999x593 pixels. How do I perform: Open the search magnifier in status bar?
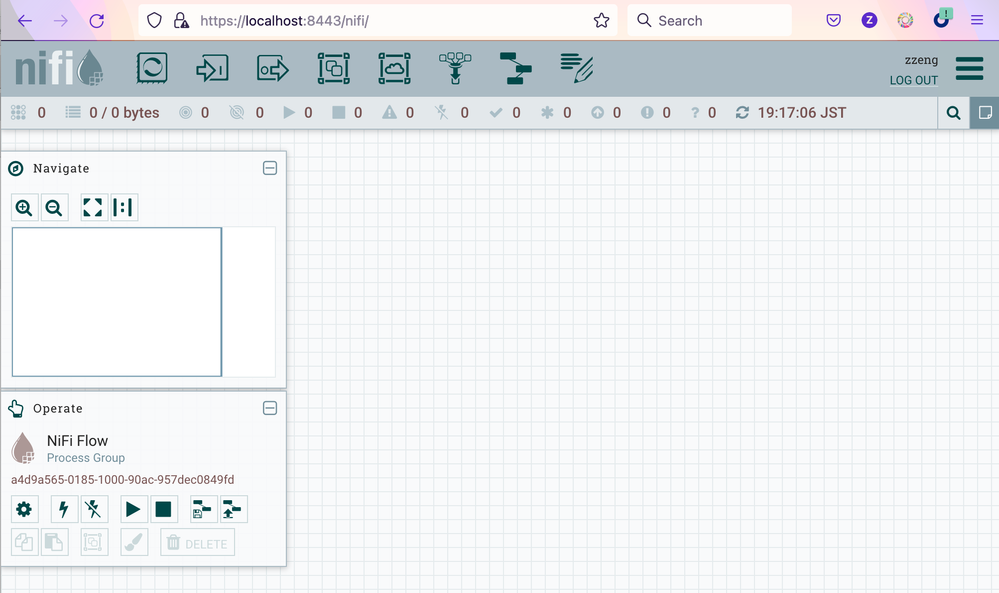point(954,113)
